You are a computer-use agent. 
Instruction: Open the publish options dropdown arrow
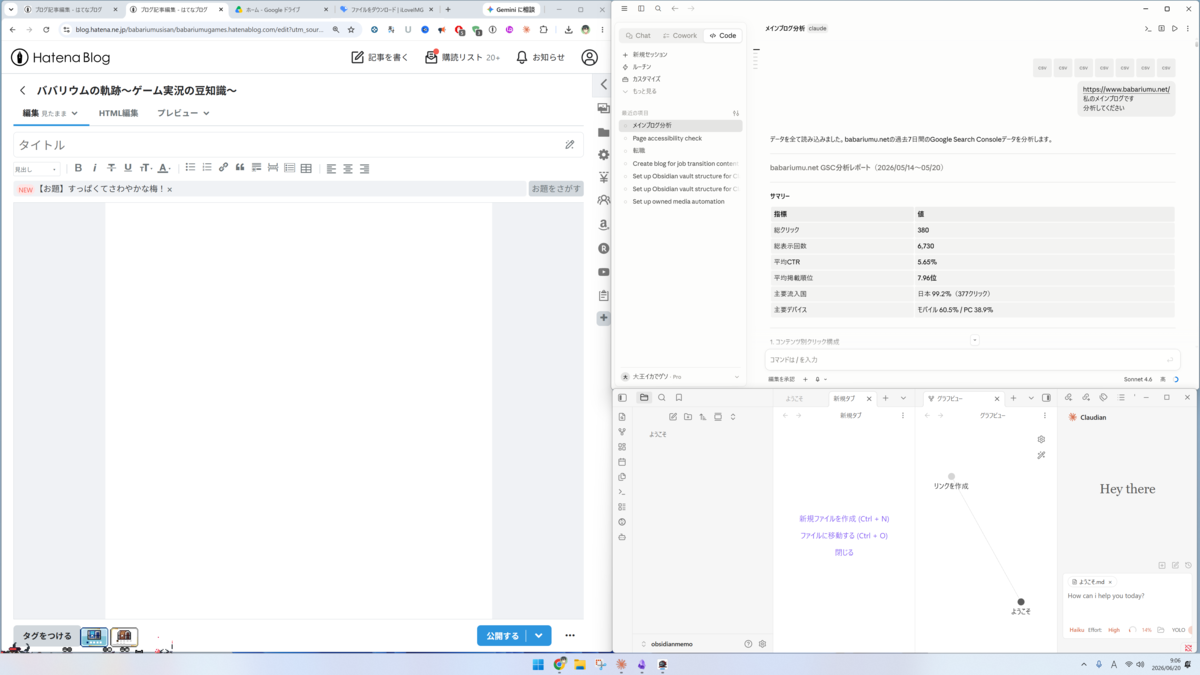tap(539, 635)
